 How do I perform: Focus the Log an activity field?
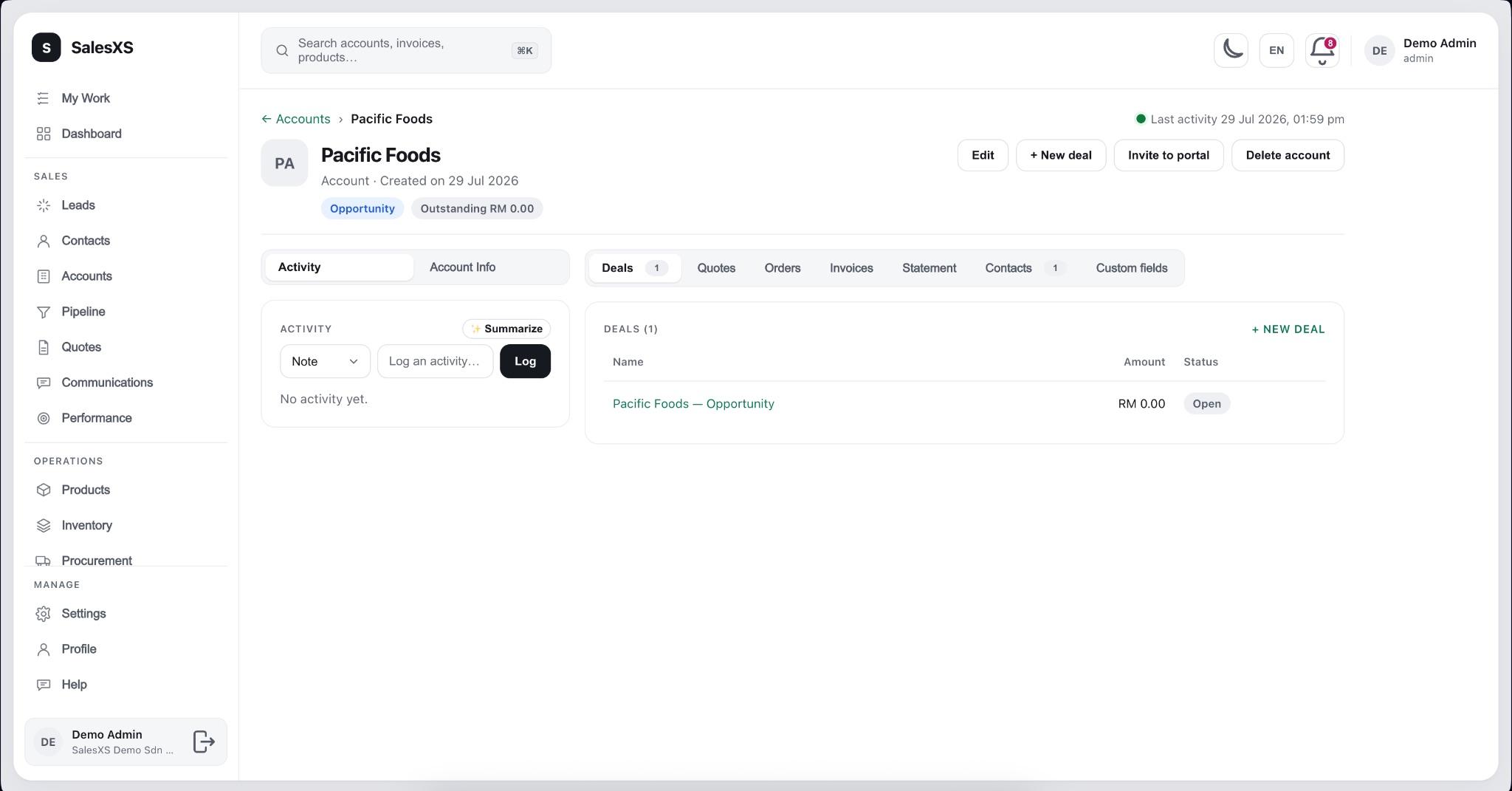click(435, 361)
